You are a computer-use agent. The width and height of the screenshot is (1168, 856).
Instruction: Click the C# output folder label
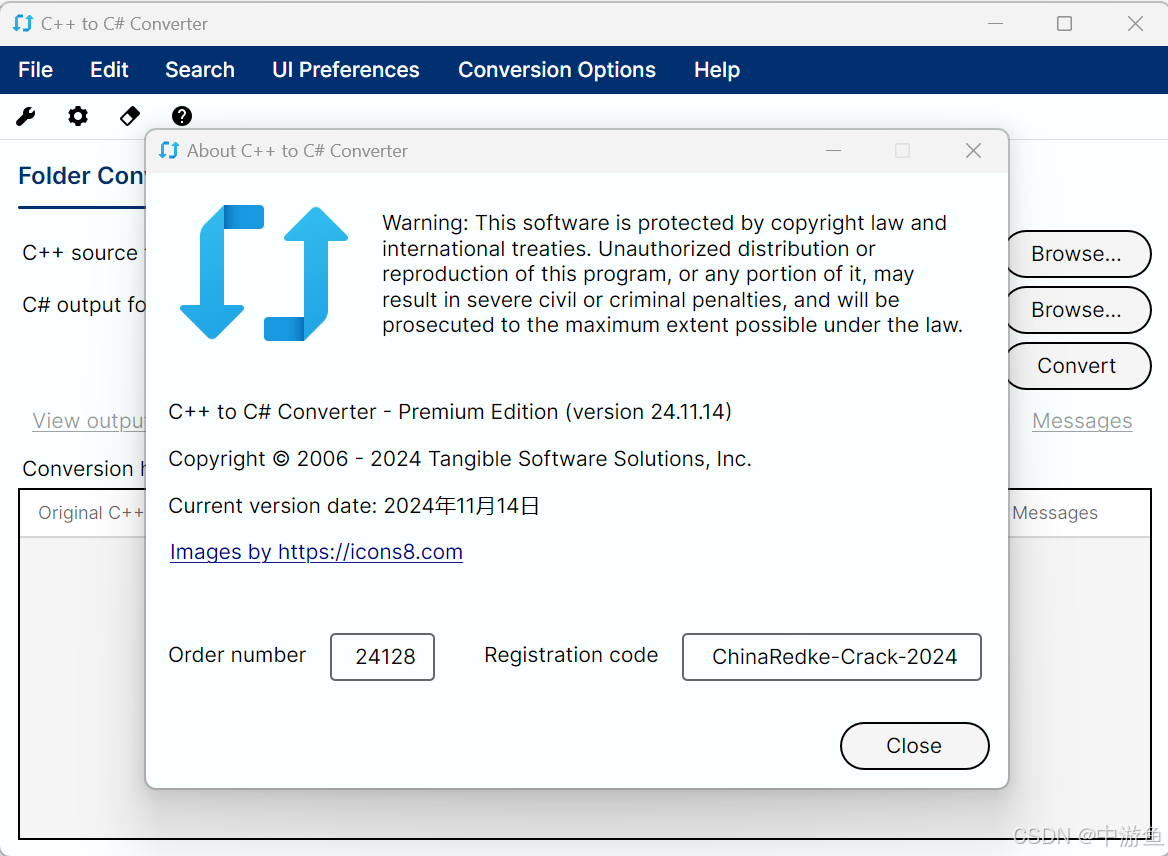(83, 305)
